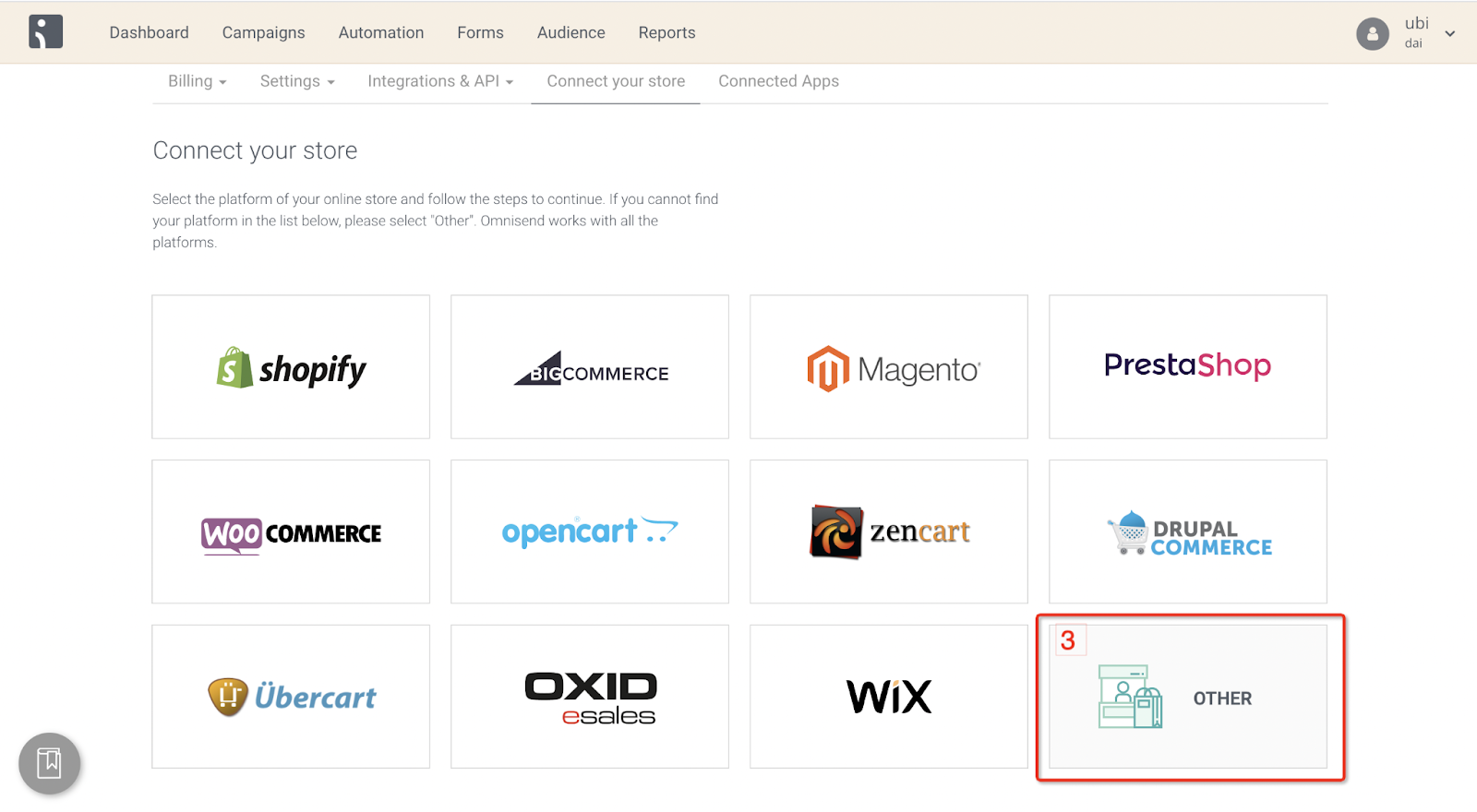Switch to Connect your store tab
1477x812 pixels.
coord(616,81)
